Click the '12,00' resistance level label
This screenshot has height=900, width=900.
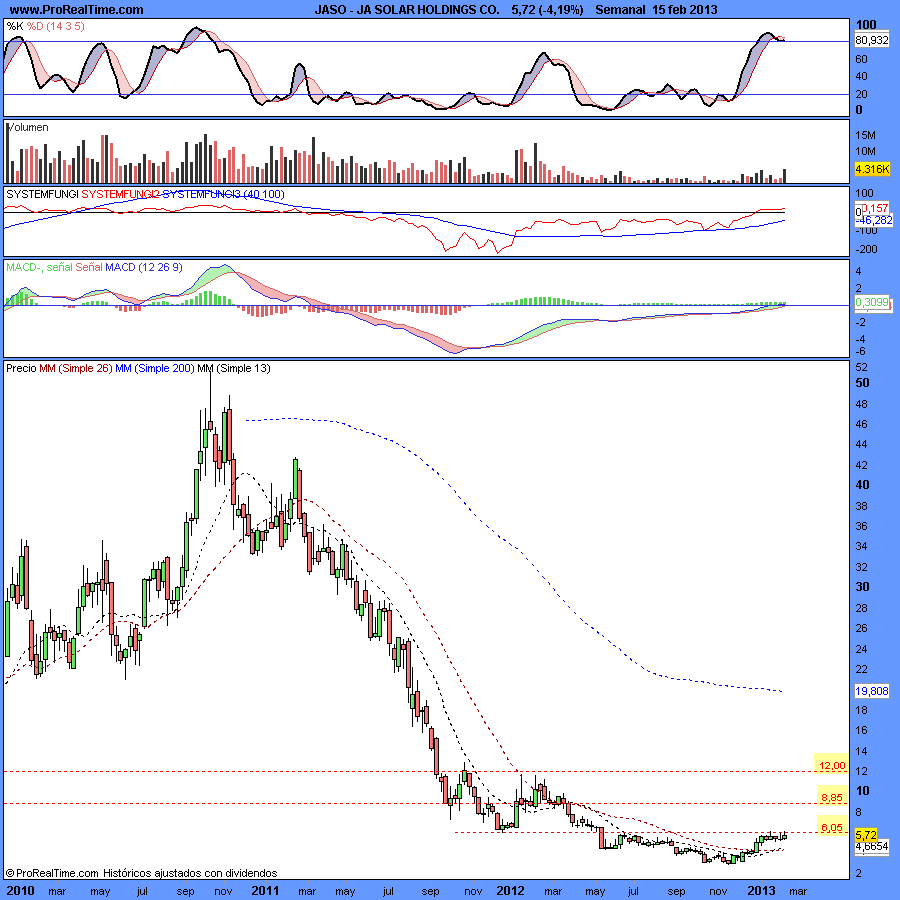click(x=832, y=765)
